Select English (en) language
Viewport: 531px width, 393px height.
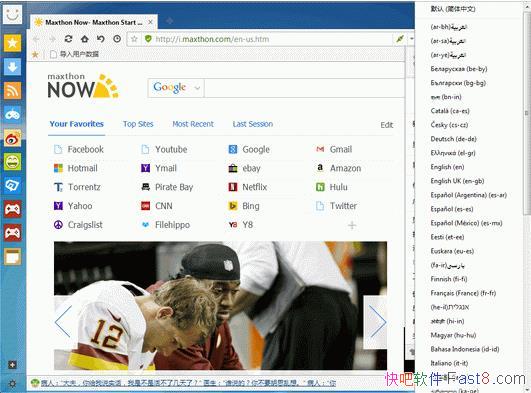click(x=447, y=167)
